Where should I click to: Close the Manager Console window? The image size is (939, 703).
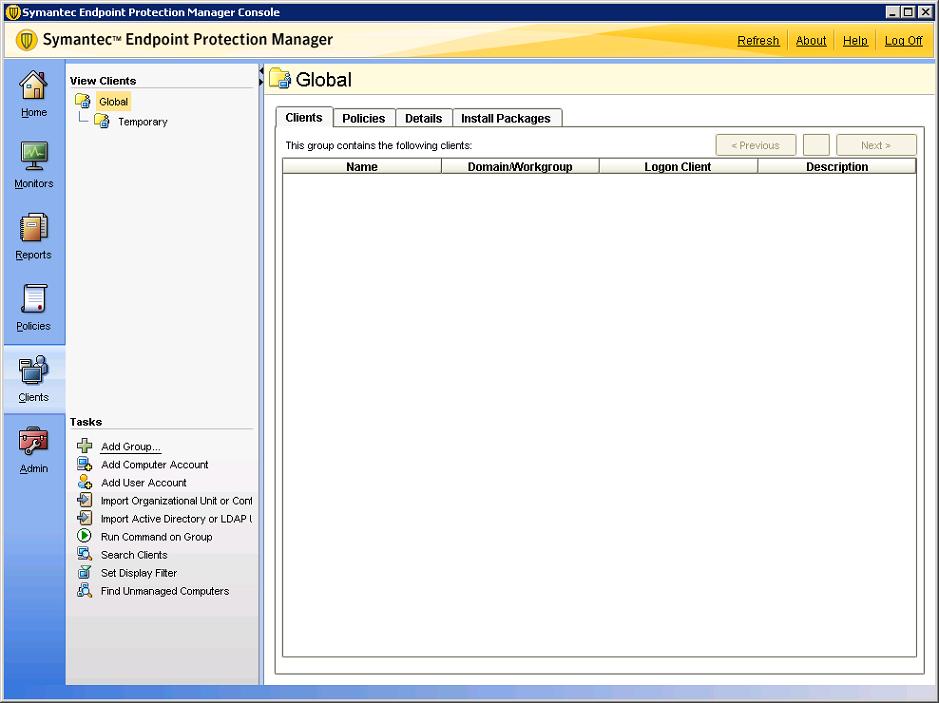tap(924, 12)
